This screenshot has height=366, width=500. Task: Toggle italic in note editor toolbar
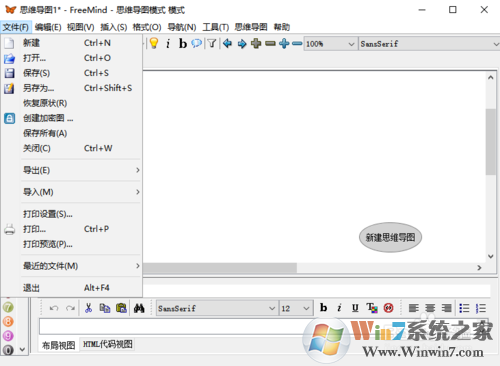[x=339, y=308]
